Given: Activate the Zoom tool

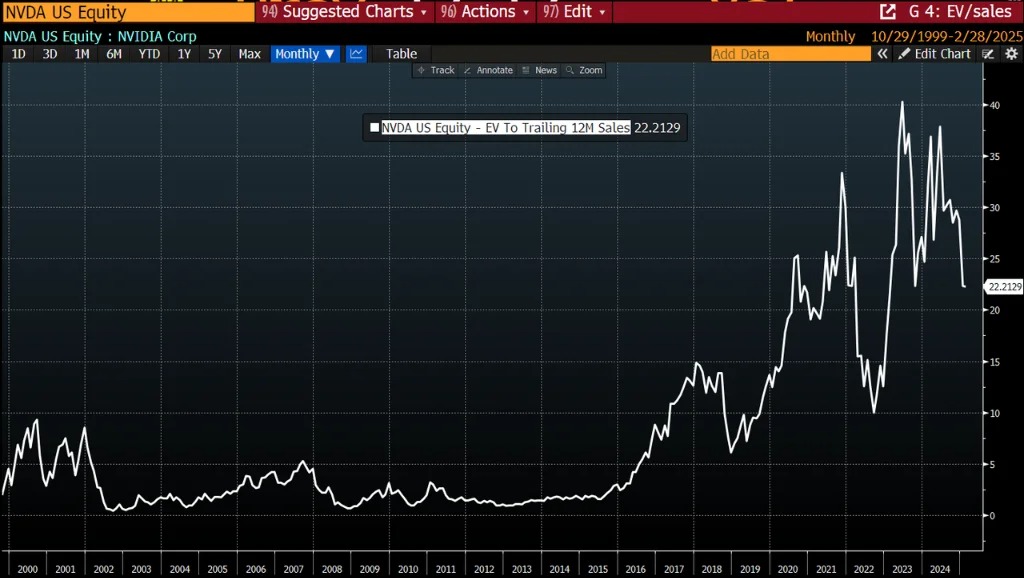Looking at the screenshot, I should pyautogui.click(x=584, y=70).
